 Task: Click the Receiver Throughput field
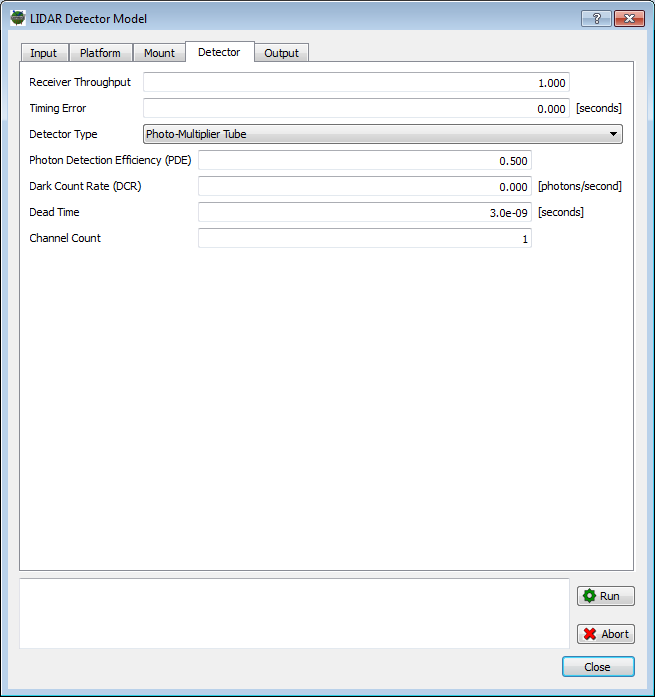[356, 82]
